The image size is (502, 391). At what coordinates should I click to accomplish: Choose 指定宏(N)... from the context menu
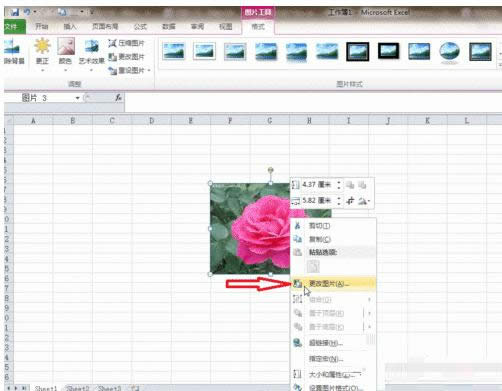coord(333,359)
